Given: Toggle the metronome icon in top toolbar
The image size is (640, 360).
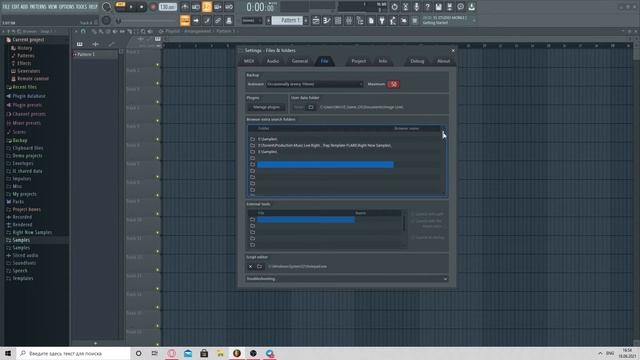Looking at the screenshot, I should 185,7.
